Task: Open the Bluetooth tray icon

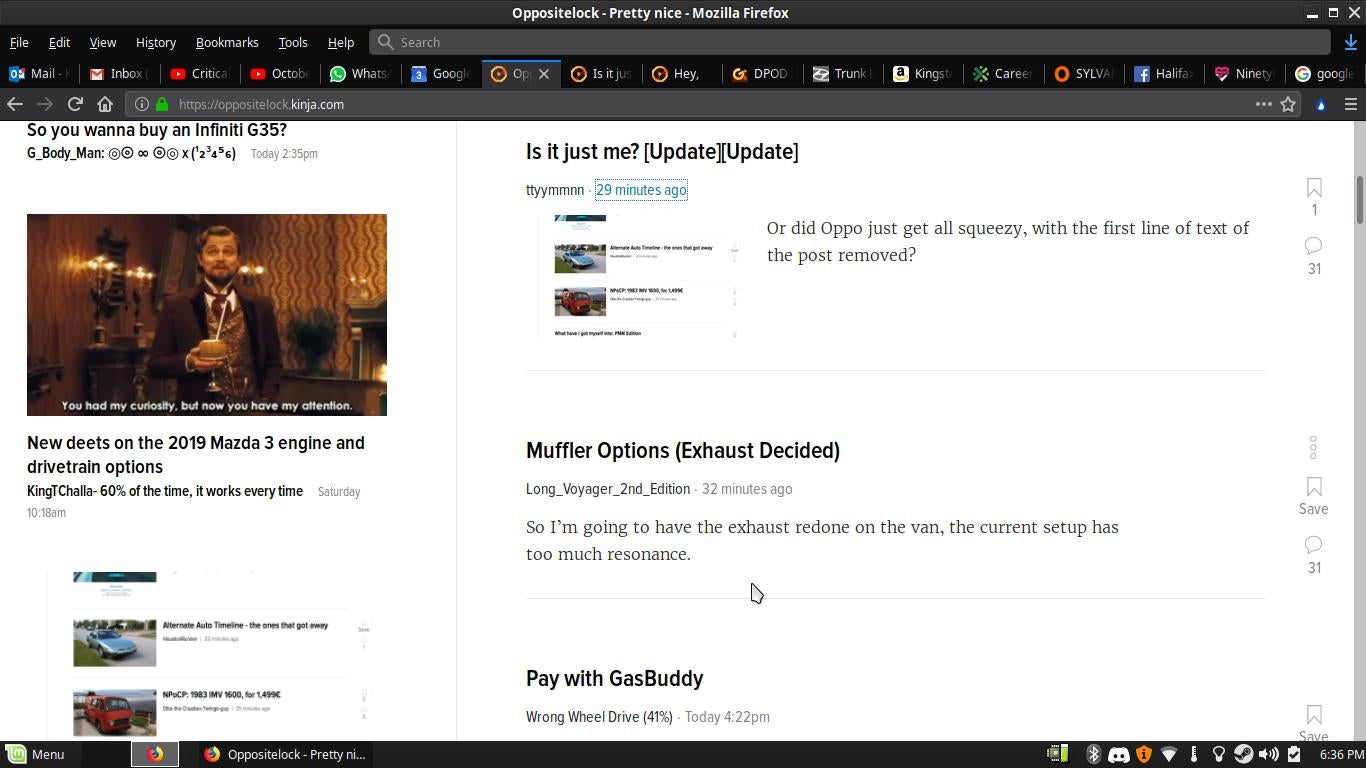Action: pyautogui.click(x=1094, y=754)
